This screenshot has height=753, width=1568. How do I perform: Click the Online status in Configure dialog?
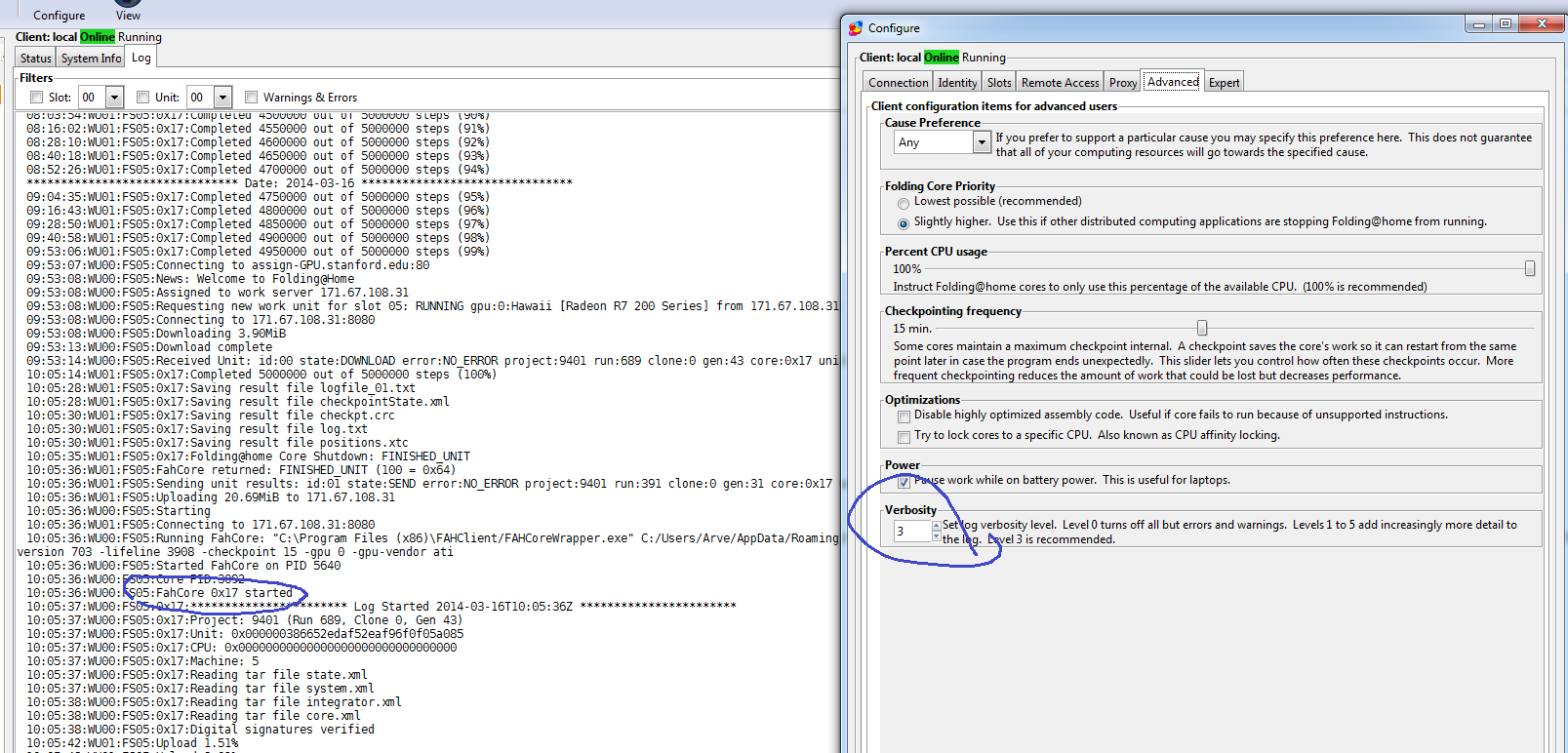click(x=942, y=58)
